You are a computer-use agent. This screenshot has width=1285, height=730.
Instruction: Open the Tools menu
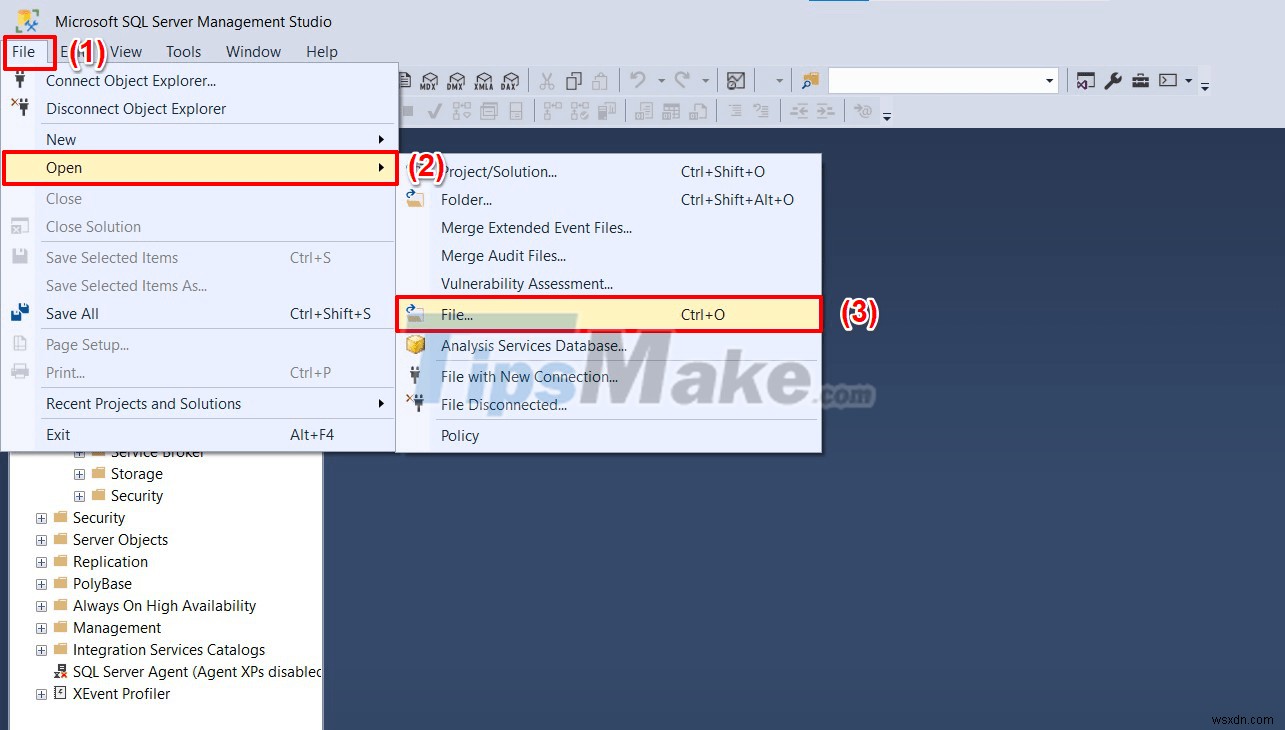(x=183, y=51)
